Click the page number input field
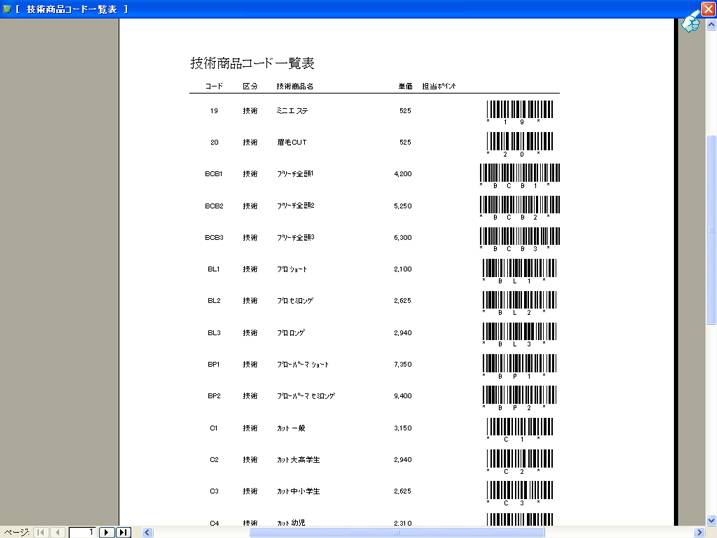 (x=82, y=532)
